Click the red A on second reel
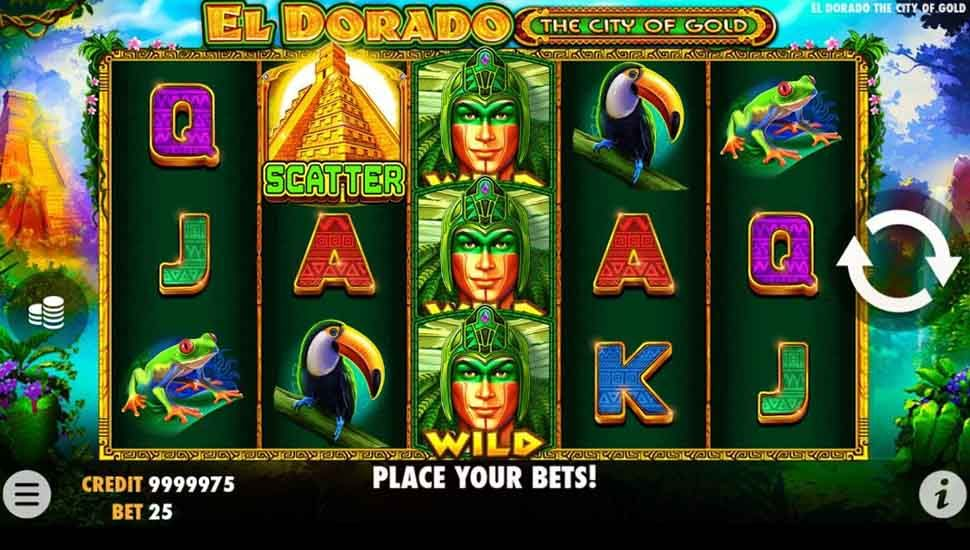This screenshot has width=970, height=550. point(334,254)
